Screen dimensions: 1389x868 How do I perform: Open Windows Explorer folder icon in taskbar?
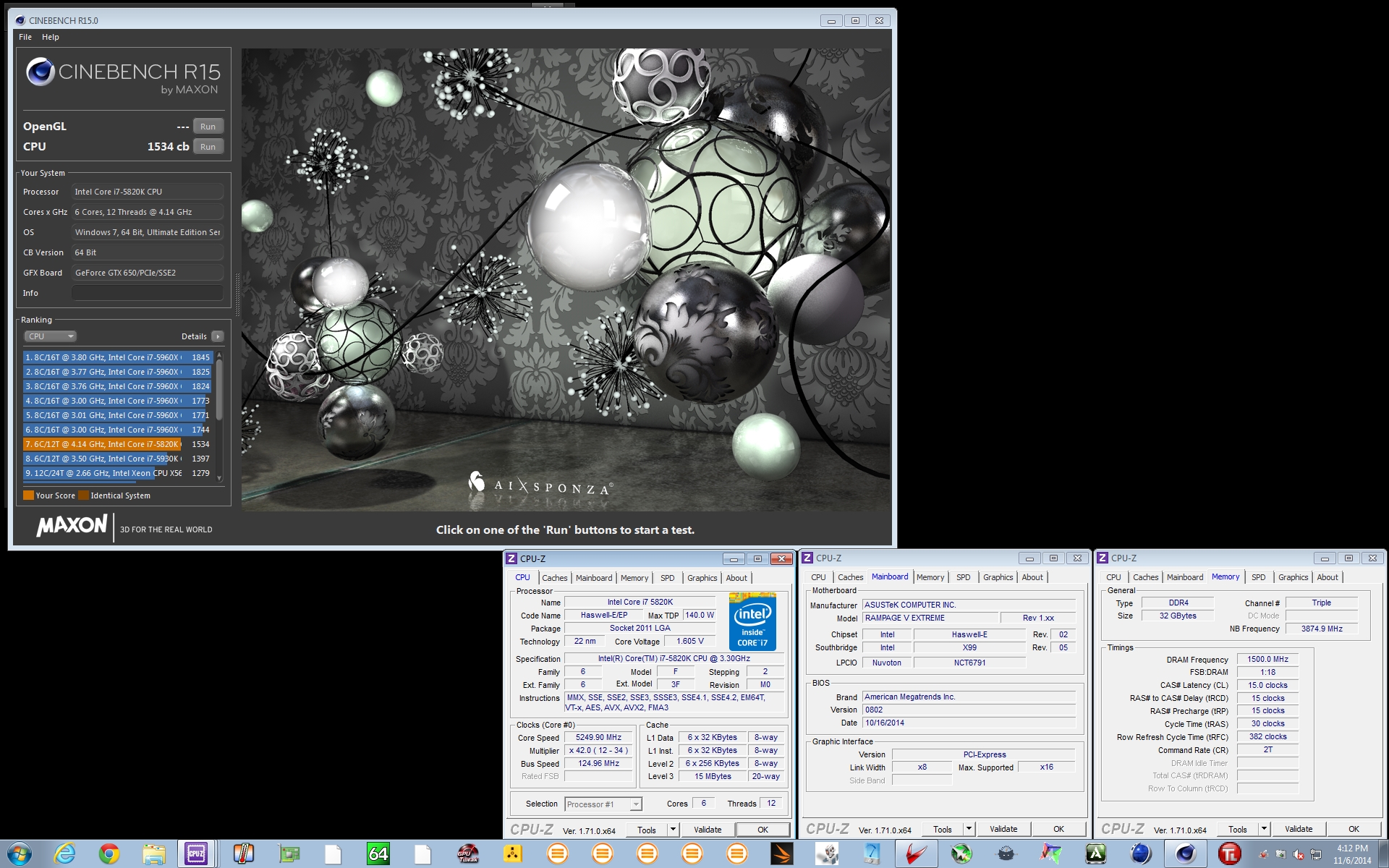[154, 854]
